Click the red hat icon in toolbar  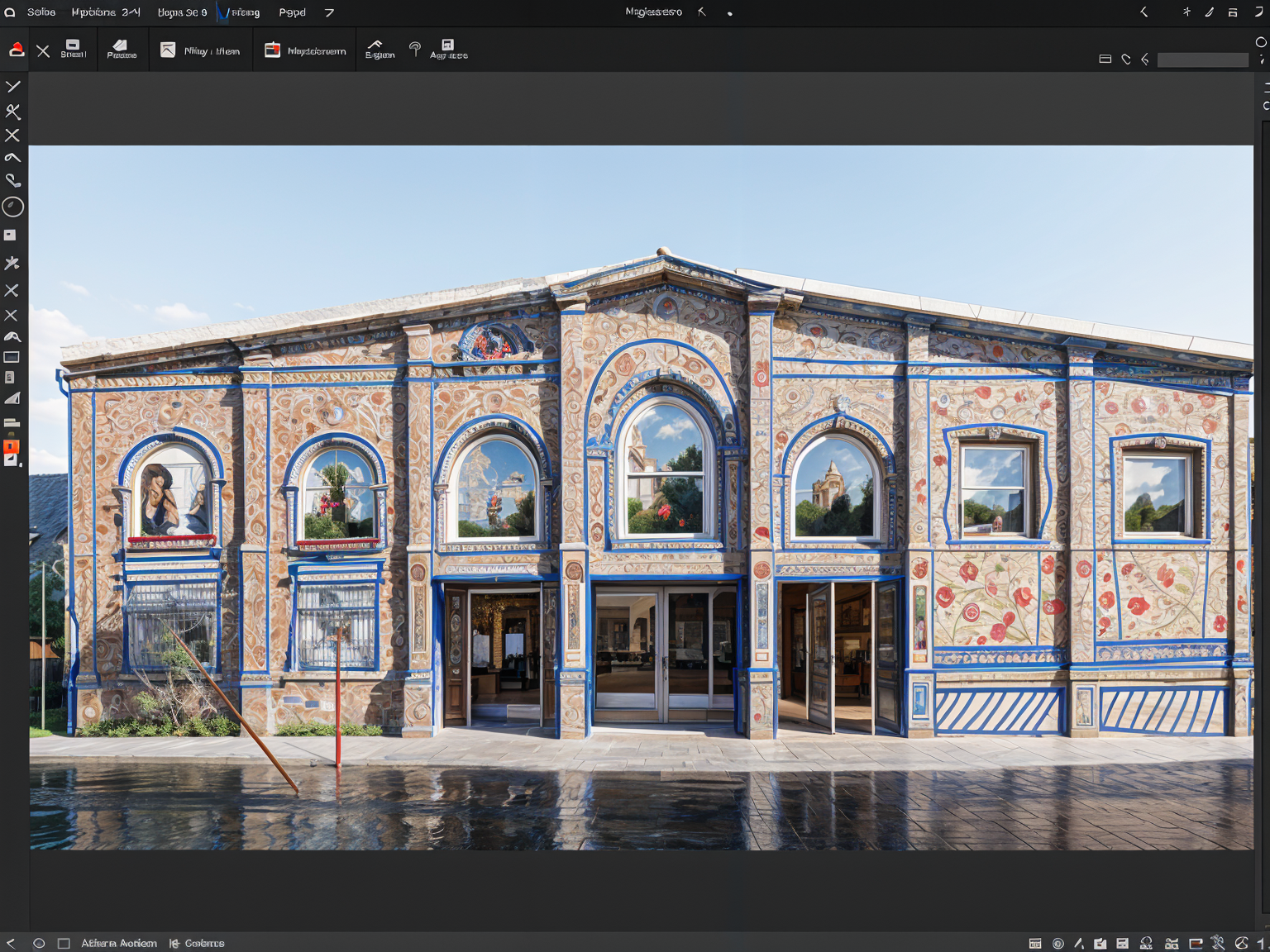point(17,50)
